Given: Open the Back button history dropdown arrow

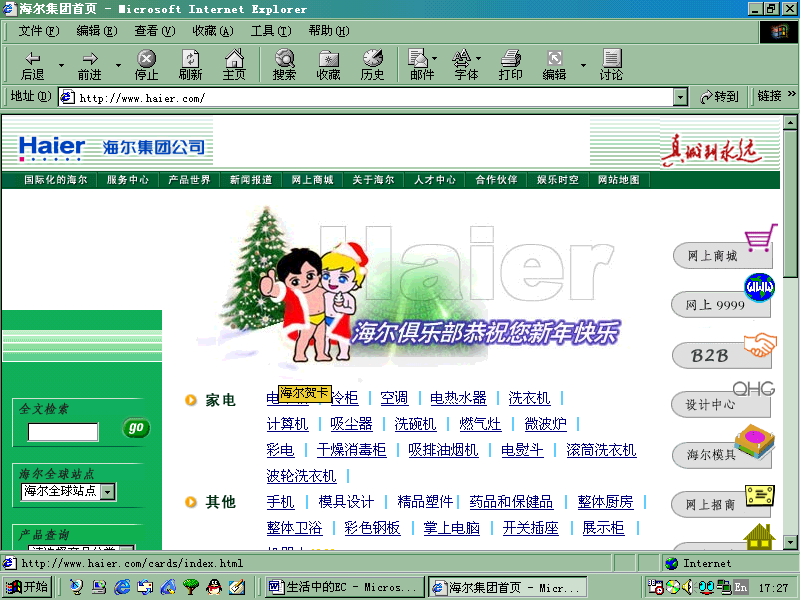Looking at the screenshot, I should coord(61,65).
